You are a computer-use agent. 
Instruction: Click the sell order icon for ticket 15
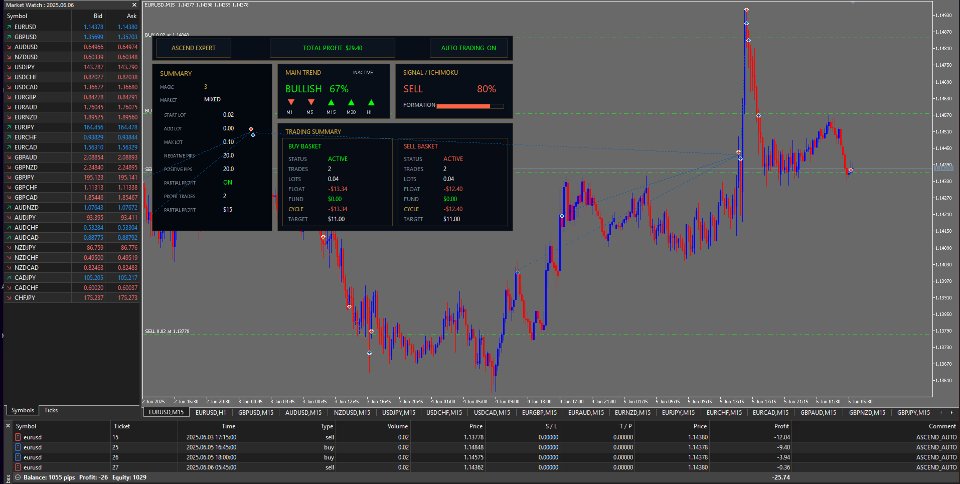[18, 437]
